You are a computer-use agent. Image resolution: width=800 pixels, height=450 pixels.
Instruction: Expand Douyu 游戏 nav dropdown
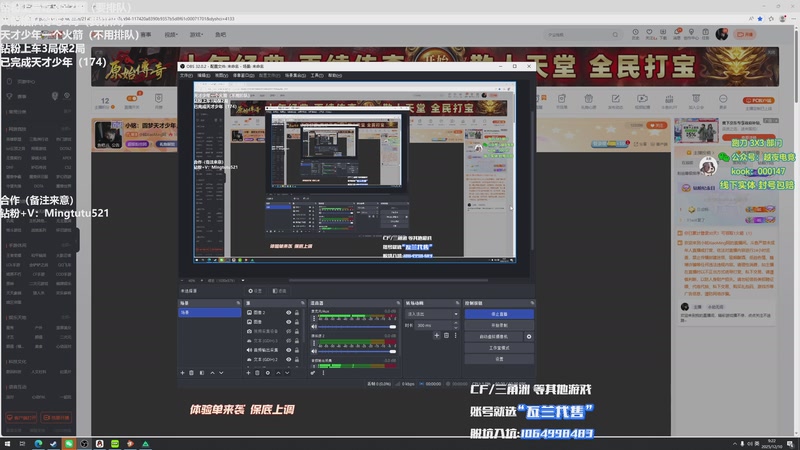tap(196, 35)
